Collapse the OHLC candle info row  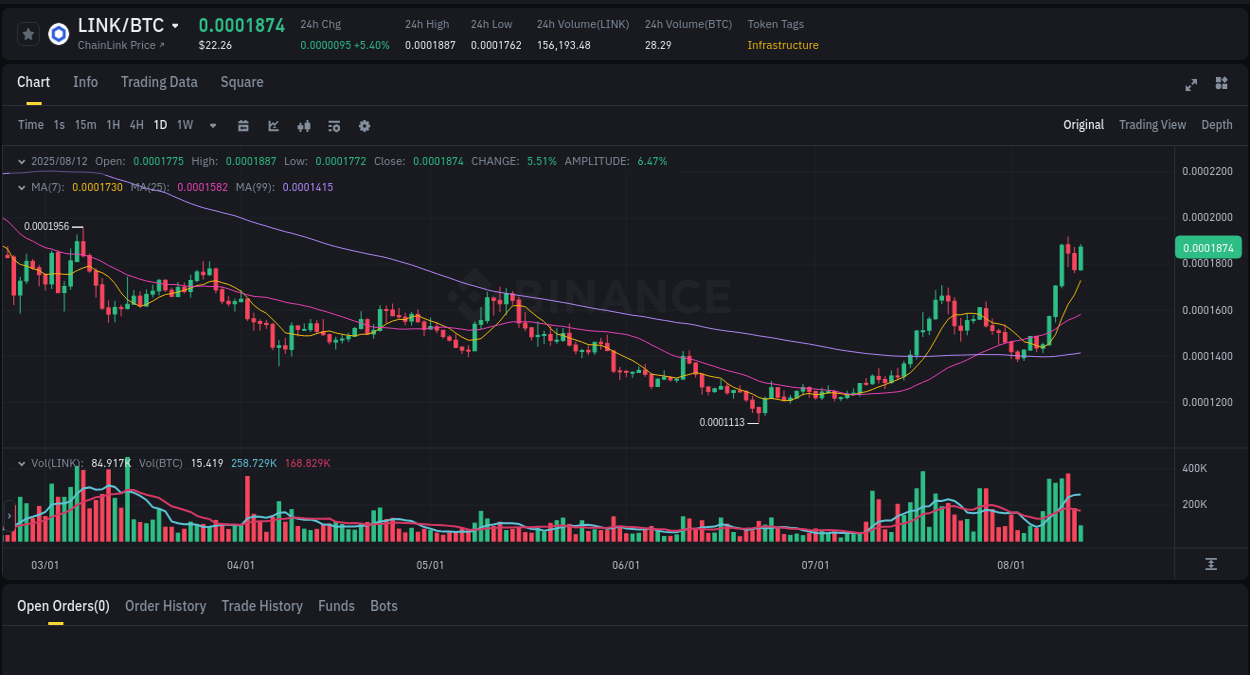(21, 160)
